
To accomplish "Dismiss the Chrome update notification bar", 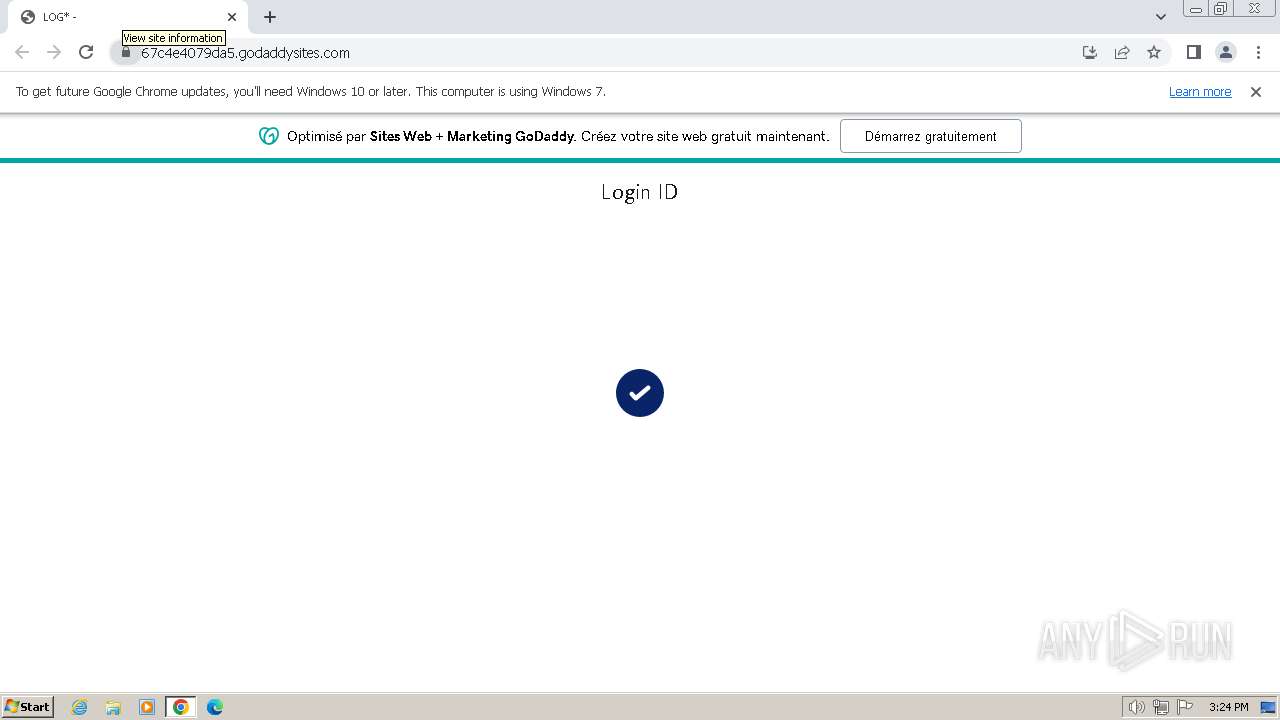I will pos(1256,91).
